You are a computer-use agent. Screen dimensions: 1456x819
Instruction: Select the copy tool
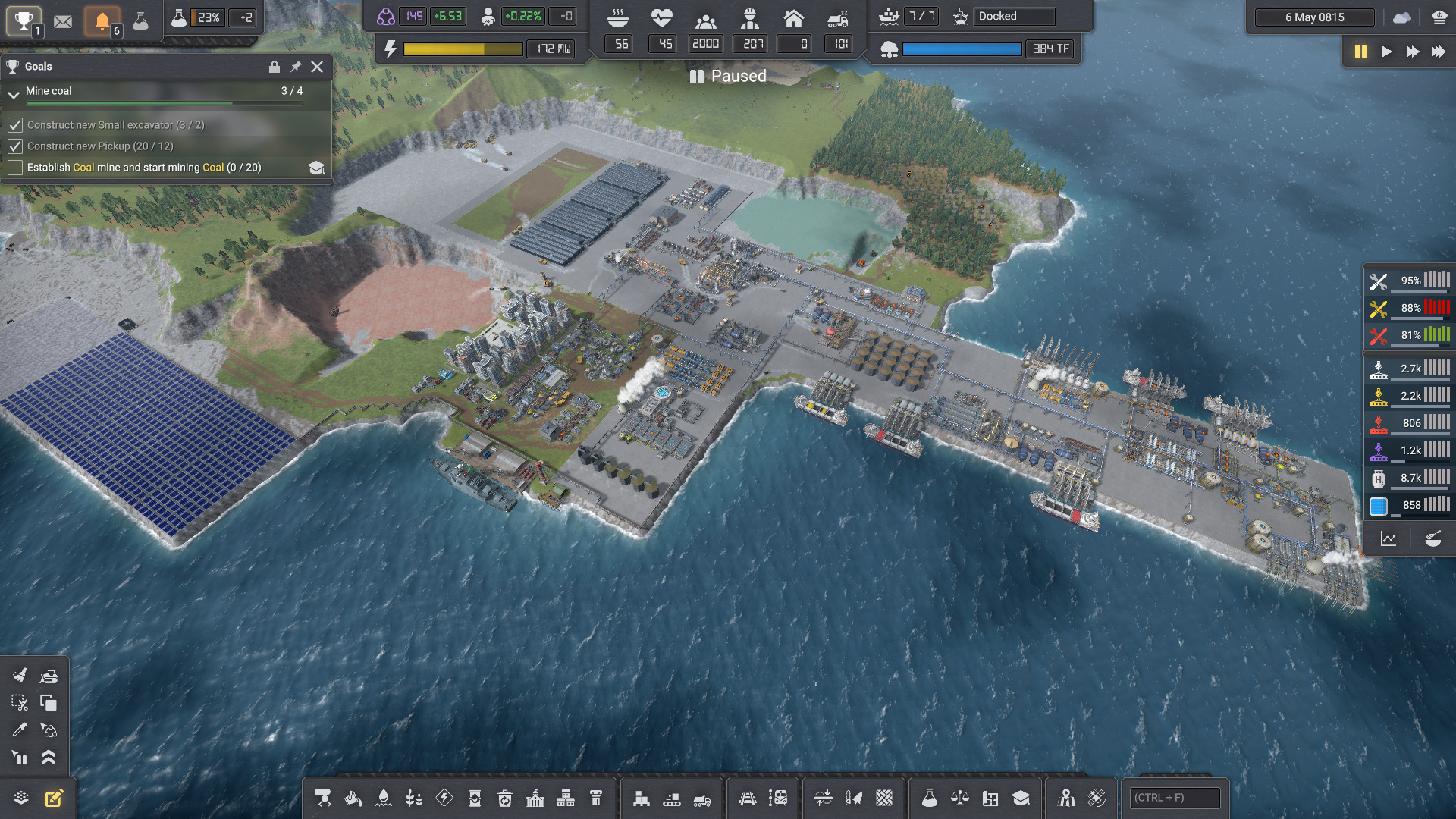point(49,702)
